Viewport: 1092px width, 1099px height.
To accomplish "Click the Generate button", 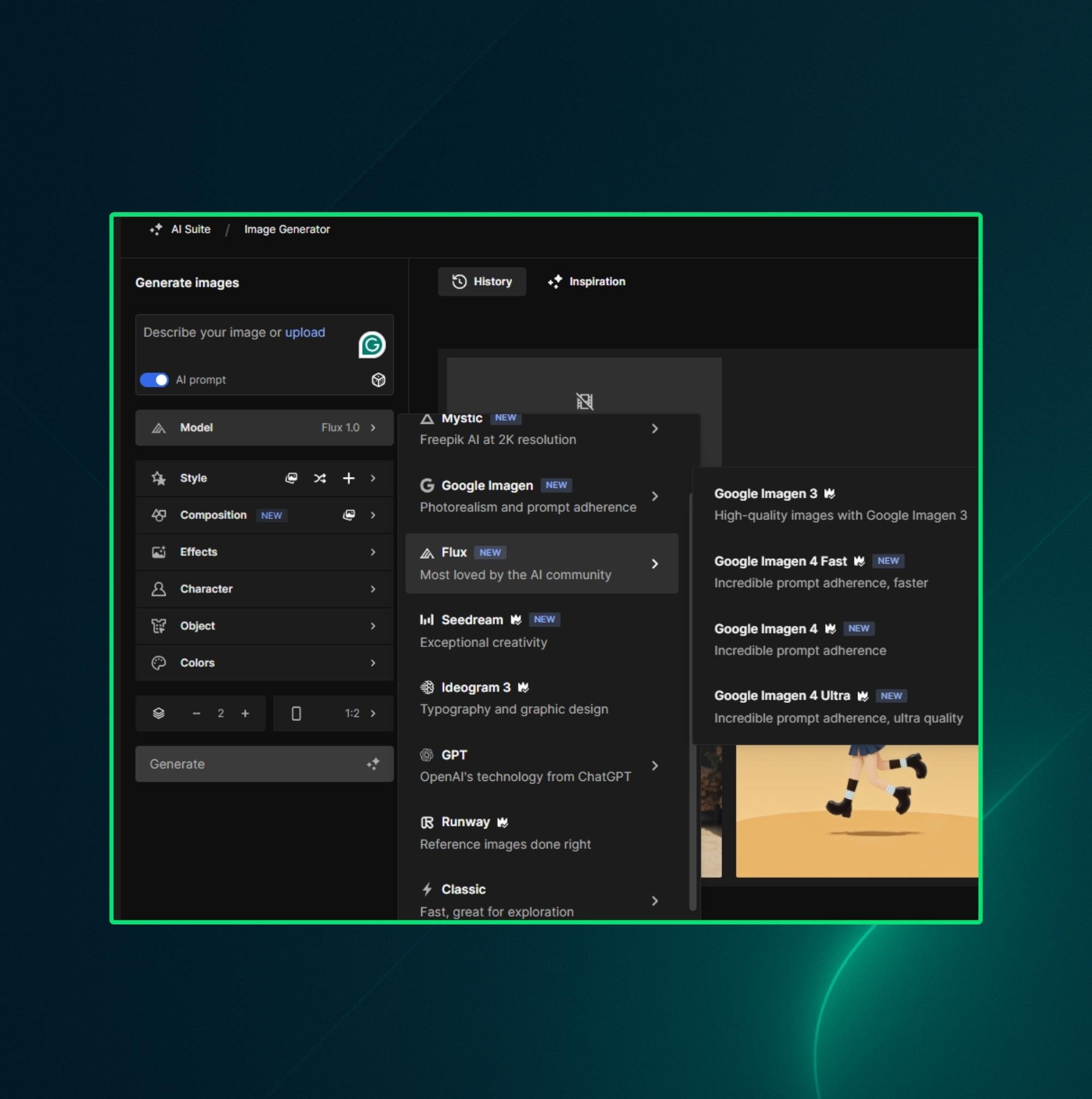I will tap(264, 764).
